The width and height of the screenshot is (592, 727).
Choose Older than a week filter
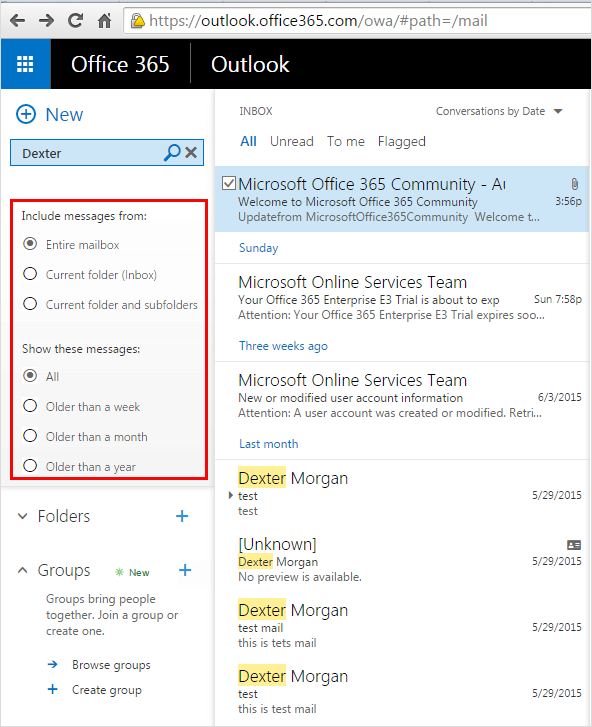(30, 406)
